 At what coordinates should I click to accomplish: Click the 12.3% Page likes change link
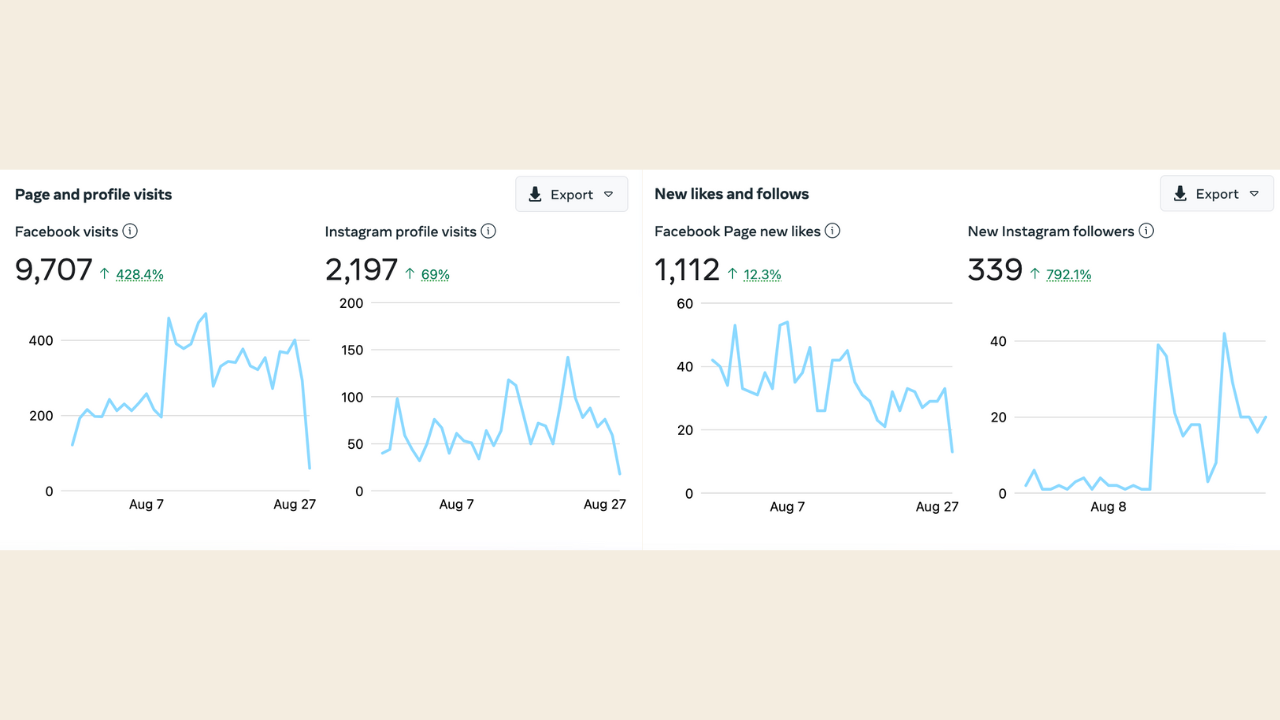click(x=762, y=274)
